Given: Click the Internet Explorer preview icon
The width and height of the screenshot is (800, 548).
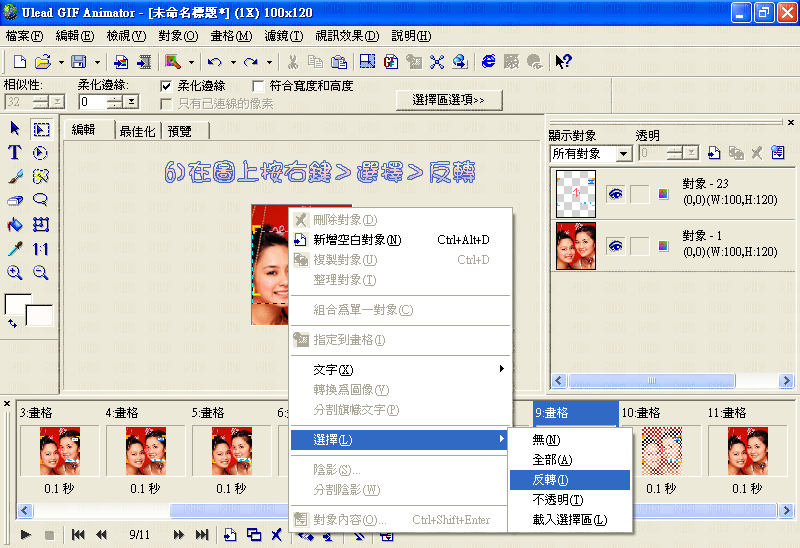Looking at the screenshot, I should 488,62.
